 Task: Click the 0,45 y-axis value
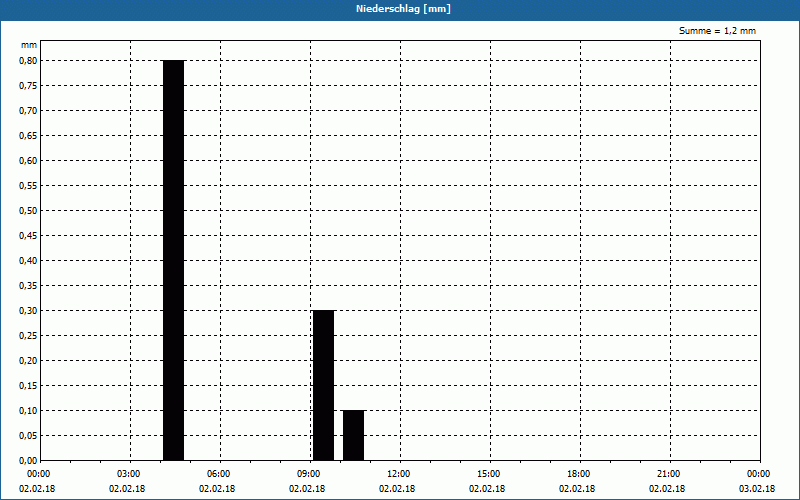pyautogui.click(x=28, y=236)
